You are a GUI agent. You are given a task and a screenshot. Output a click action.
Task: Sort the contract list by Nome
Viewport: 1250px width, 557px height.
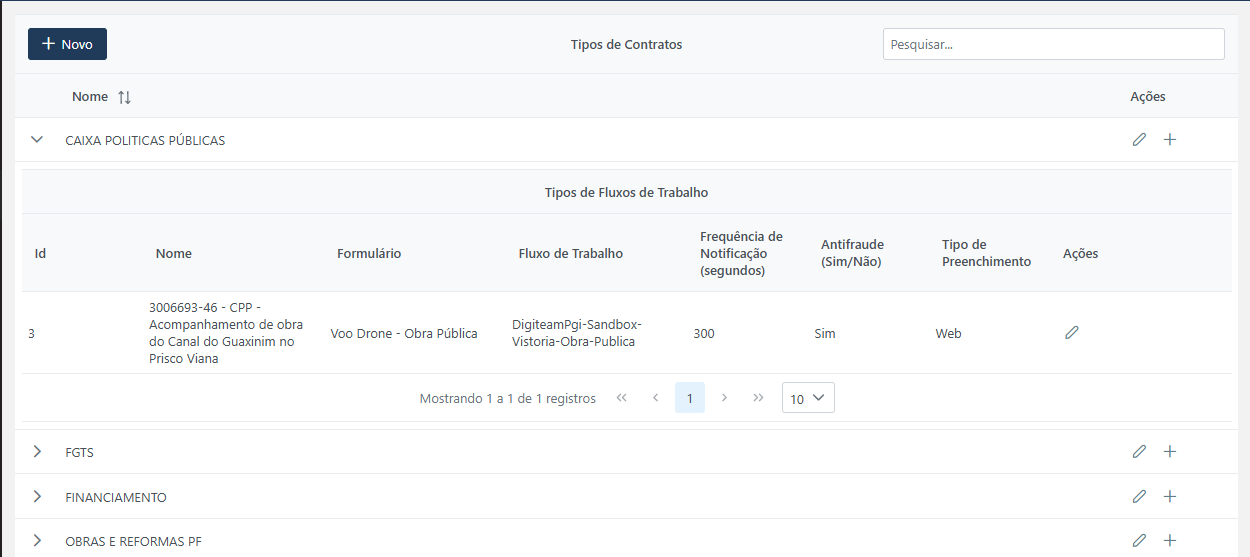[x=124, y=97]
